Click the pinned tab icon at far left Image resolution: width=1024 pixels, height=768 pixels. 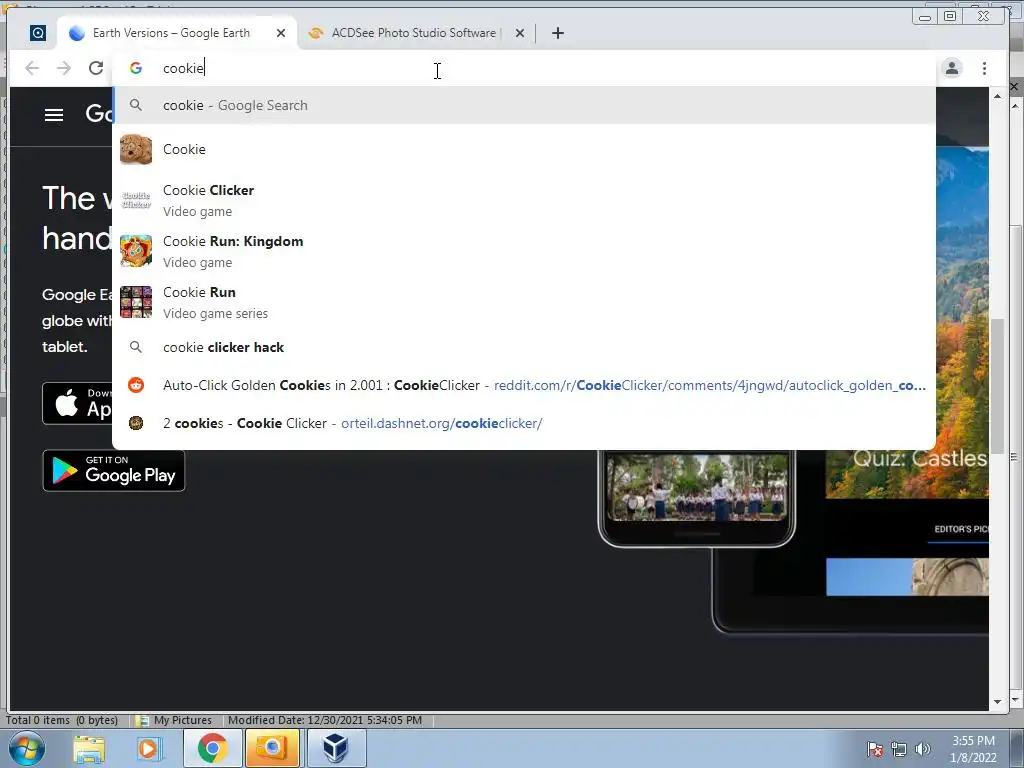click(38, 33)
